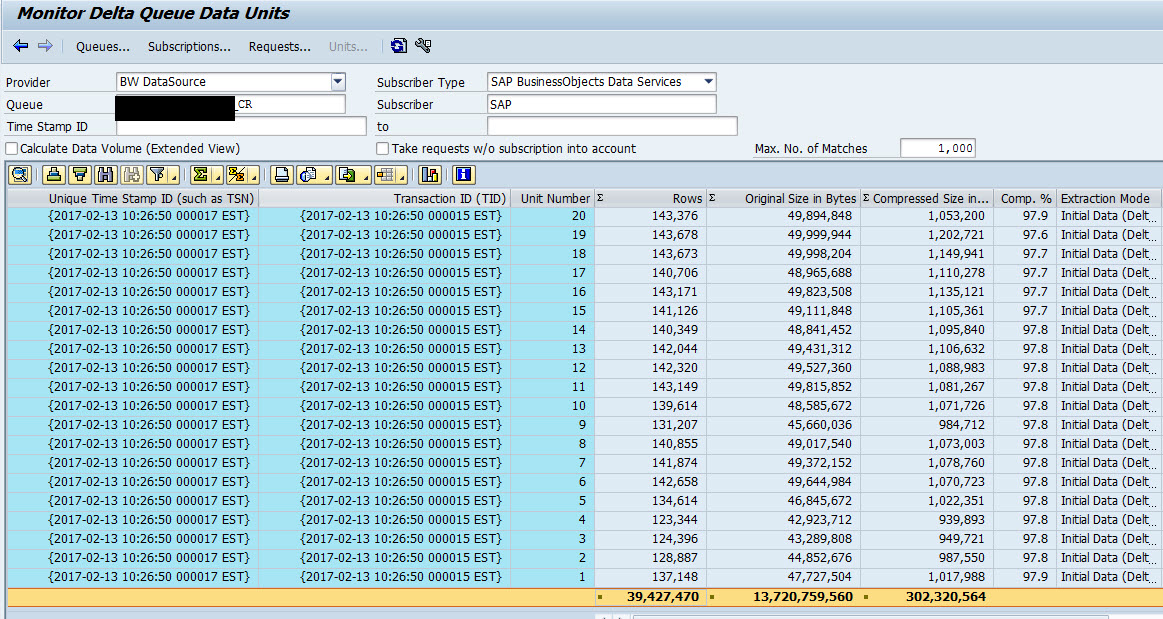Viewport: 1163px width, 619px height.
Task: Open the Subscriptions... menu item
Action: (189, 47)
